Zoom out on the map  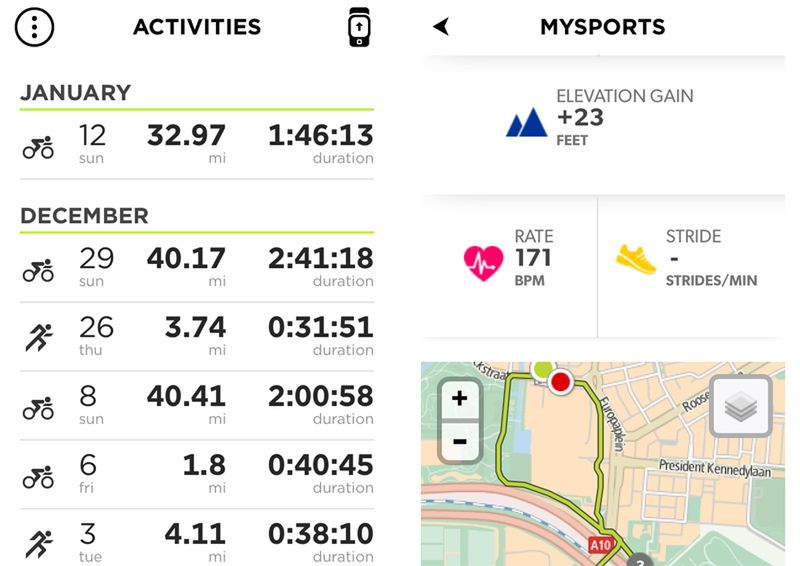click(x=459, y=440)
